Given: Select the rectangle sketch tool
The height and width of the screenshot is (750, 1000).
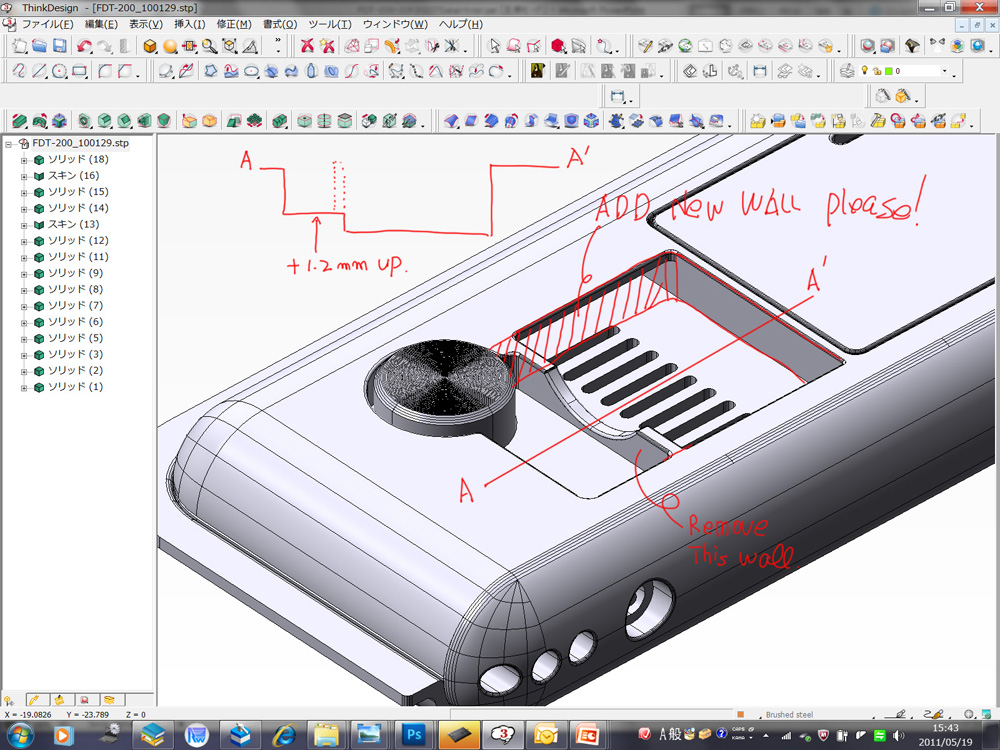Looking at the screenshot, I should pos(80,71).
